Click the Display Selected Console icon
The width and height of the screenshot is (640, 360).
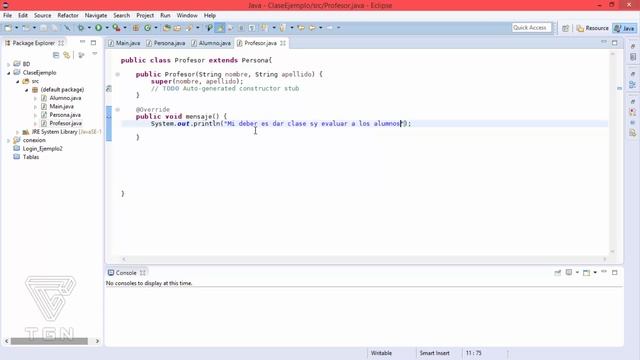(x=569, y=273)
